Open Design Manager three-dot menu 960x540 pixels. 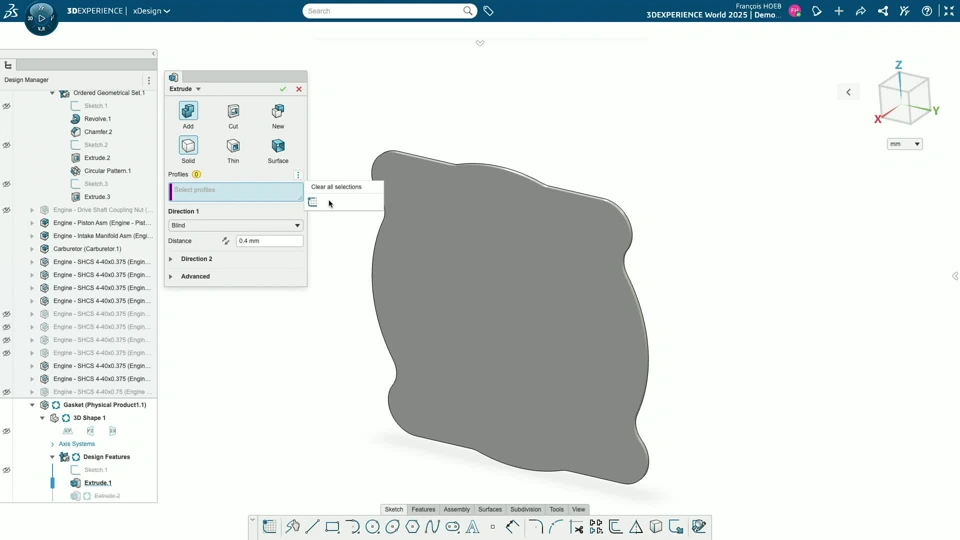point(149,80)
